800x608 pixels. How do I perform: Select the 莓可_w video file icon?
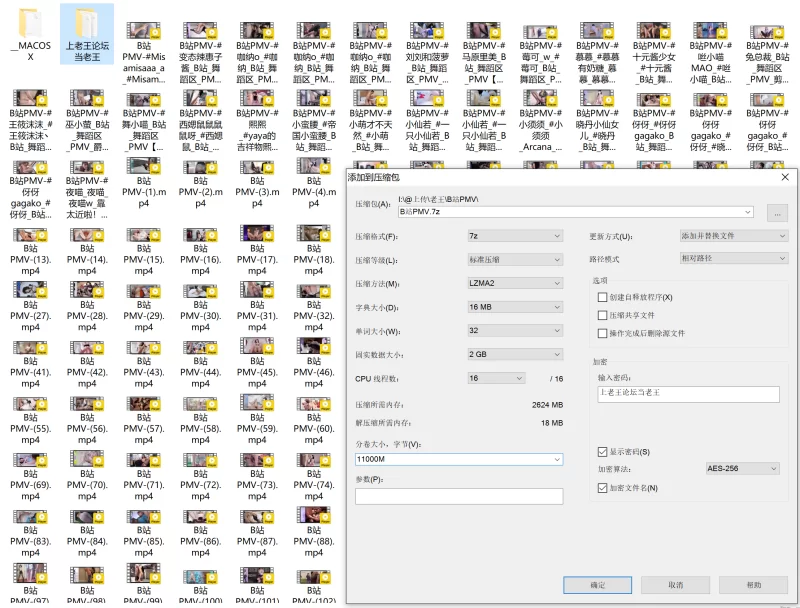coord(540,32)
